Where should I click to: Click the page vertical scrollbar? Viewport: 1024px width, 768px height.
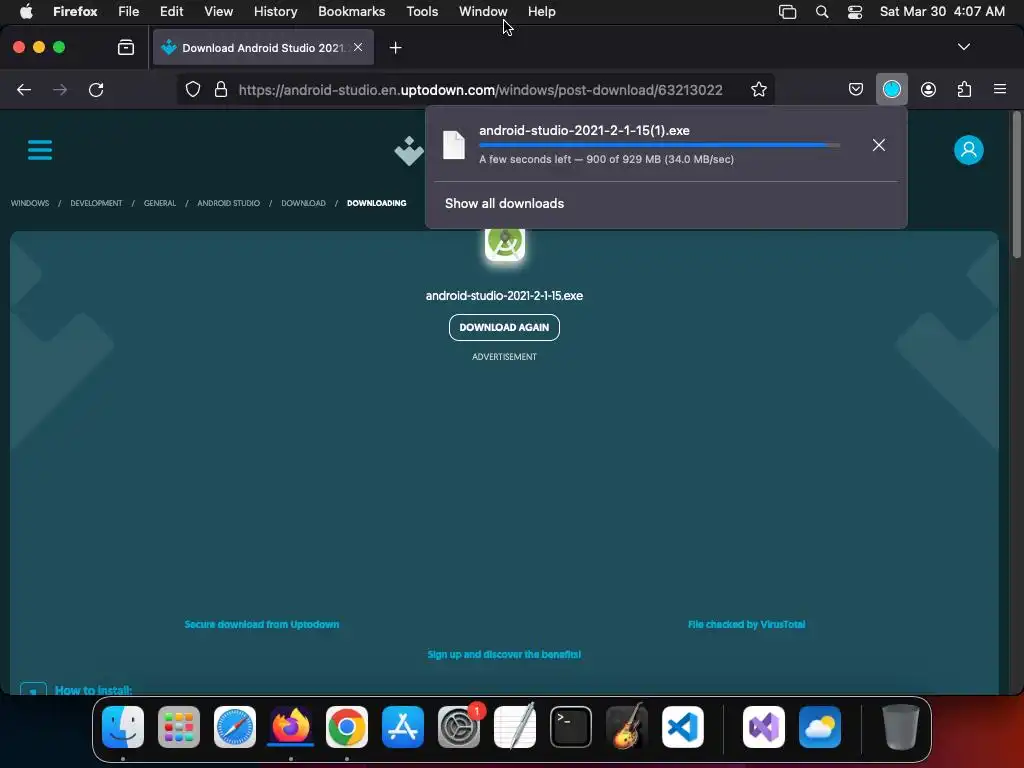[1016, 186]
